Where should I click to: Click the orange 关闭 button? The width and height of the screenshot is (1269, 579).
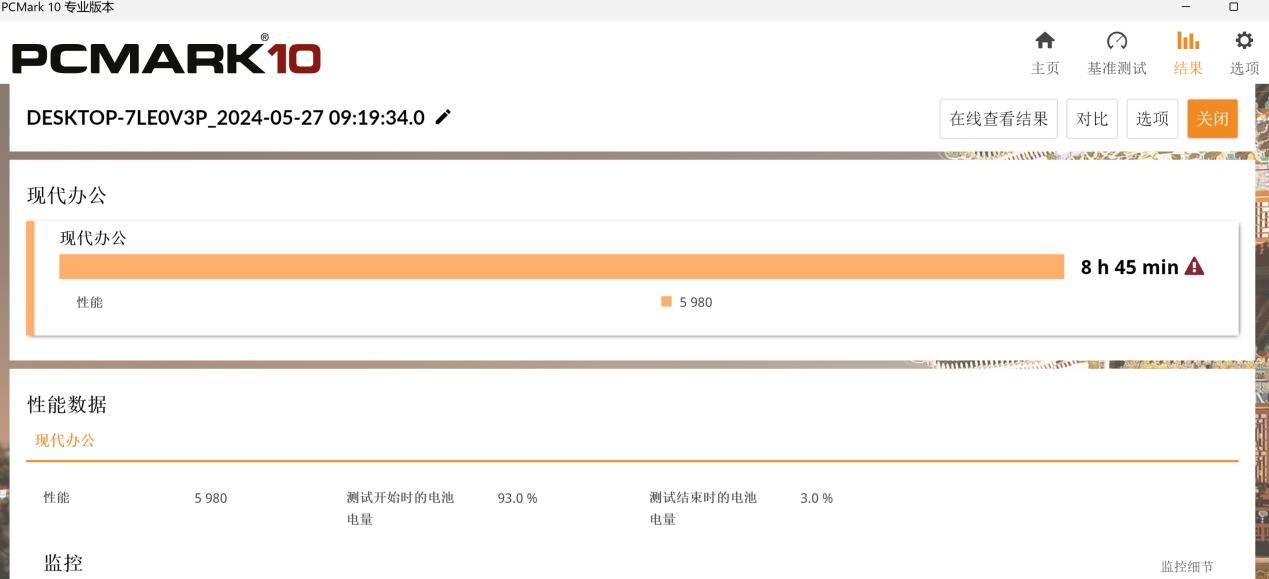pos(1212,119)
